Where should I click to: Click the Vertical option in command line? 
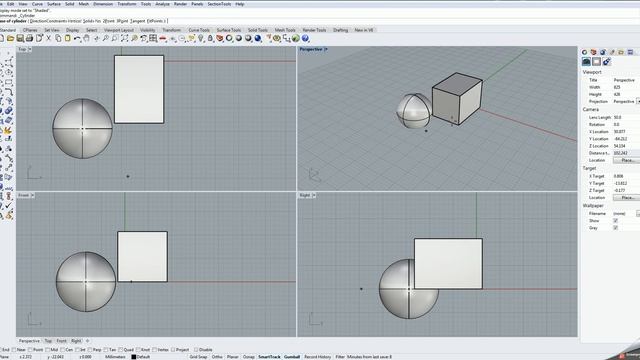pos(76,21)
